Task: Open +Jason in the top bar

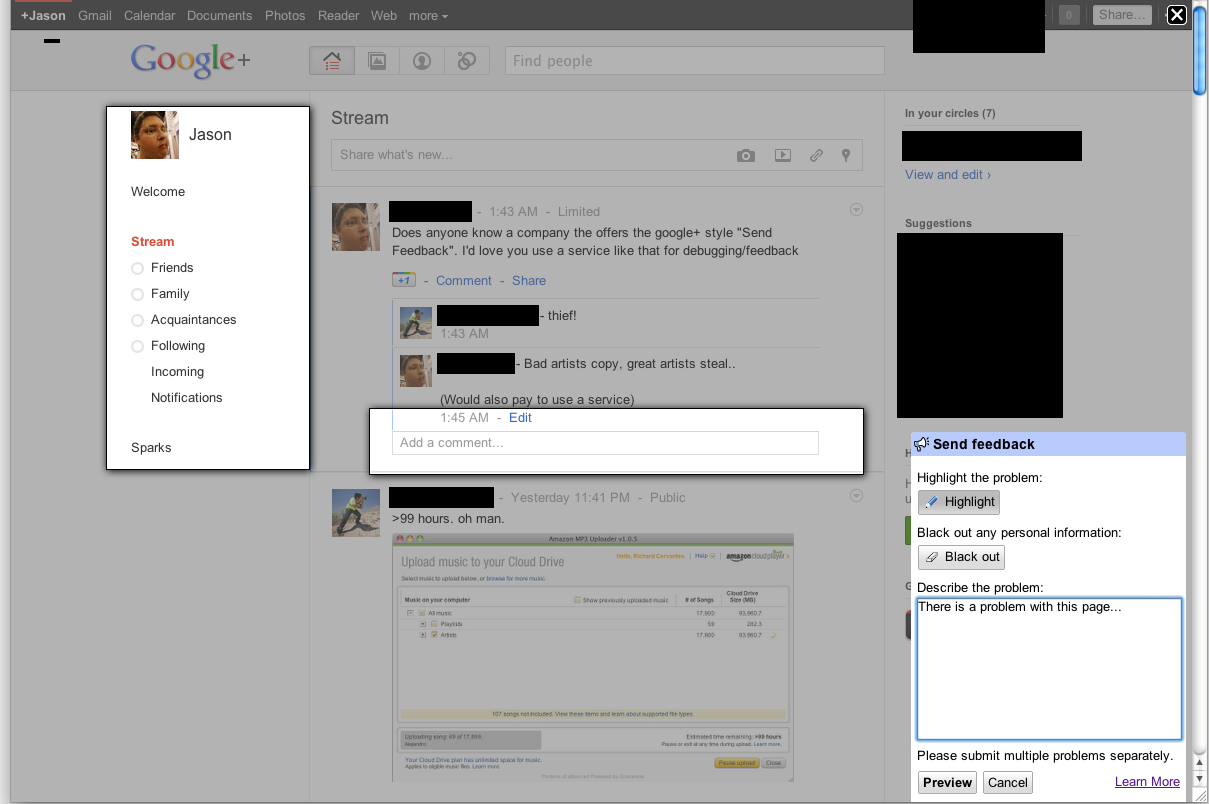Action: coord(43,16)
